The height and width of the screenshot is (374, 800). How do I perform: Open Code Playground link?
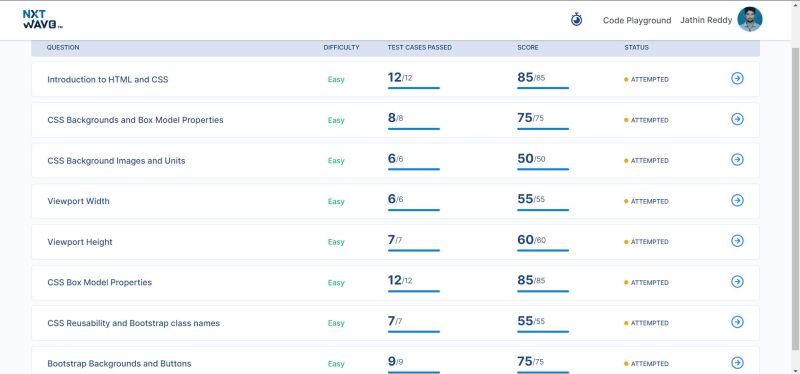[637, 20]
